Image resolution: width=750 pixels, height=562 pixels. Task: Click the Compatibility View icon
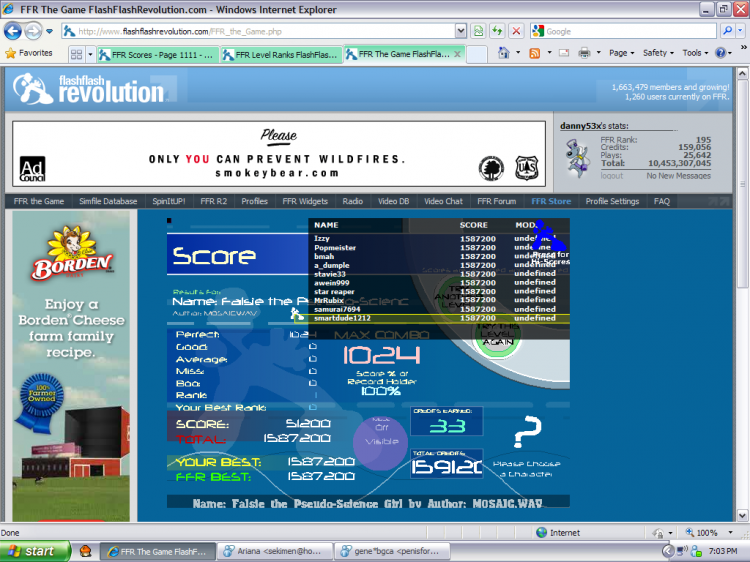click(478, 32)
